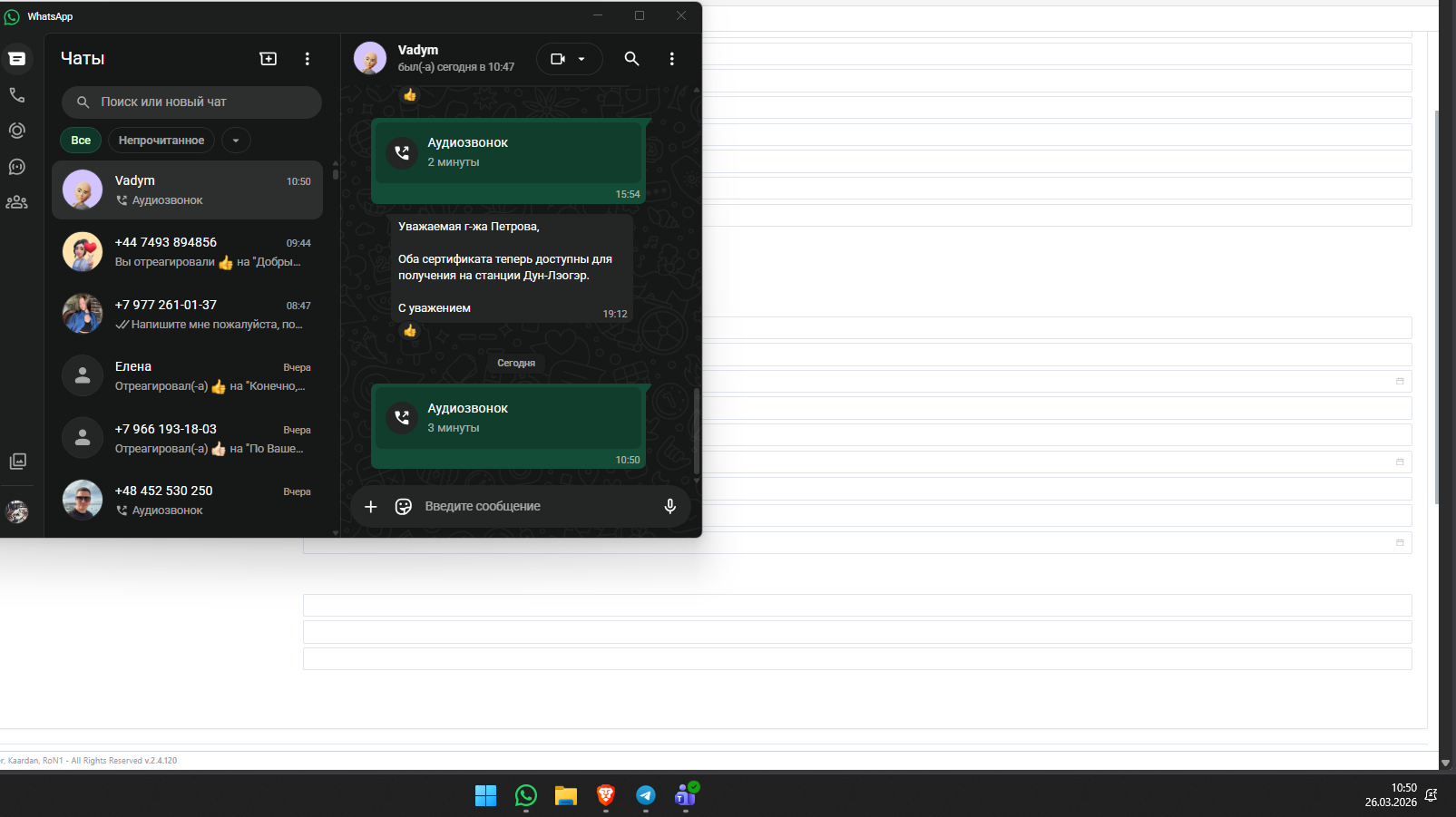
Task: Open the Communities icon in WhatsApp sidebar
Action: [16, 202]
